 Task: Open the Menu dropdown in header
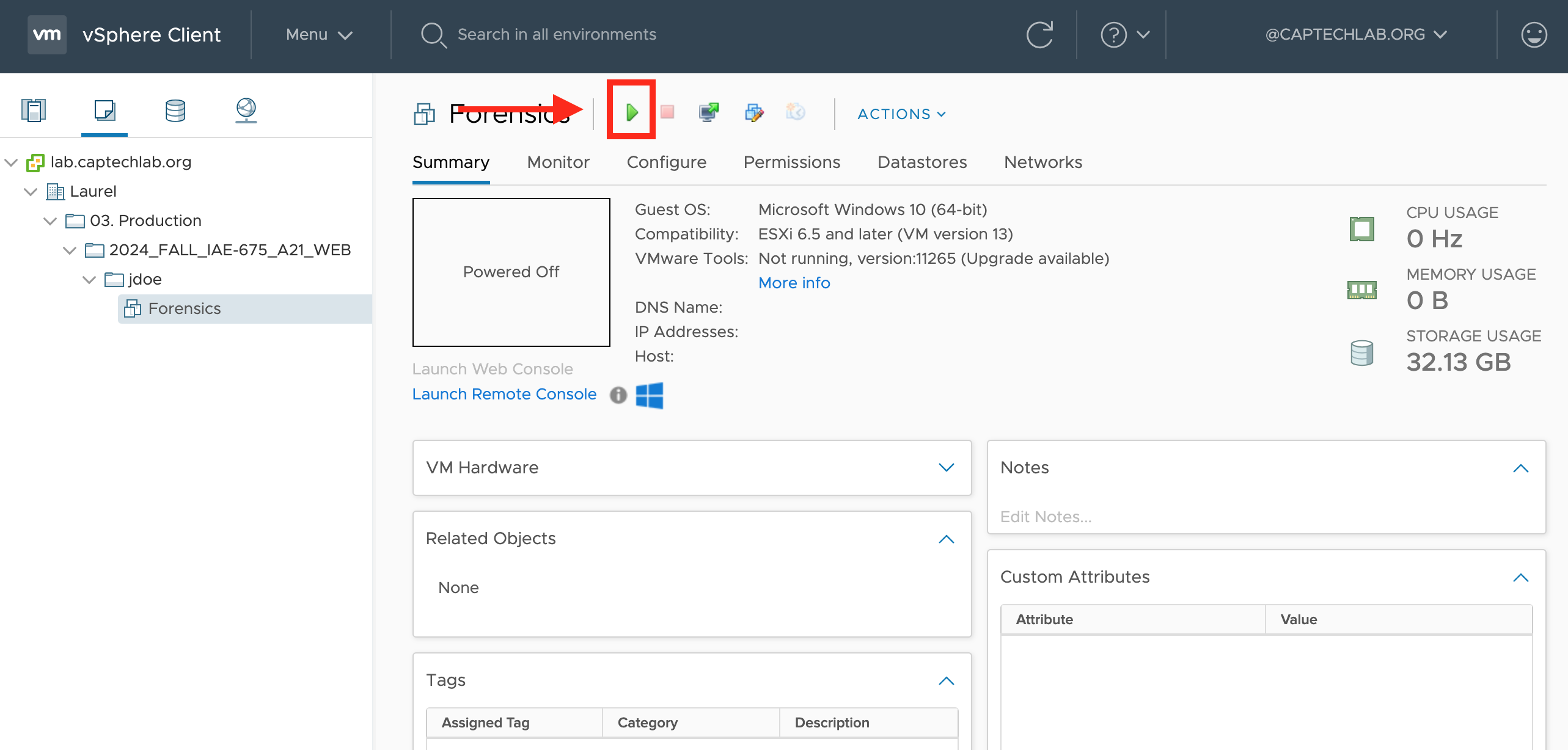pyautogui.click(x=318, y=35)
